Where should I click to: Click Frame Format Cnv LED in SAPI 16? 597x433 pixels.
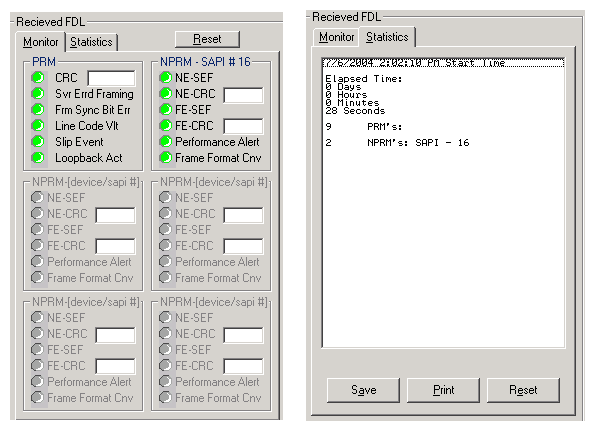click(166, 158)
